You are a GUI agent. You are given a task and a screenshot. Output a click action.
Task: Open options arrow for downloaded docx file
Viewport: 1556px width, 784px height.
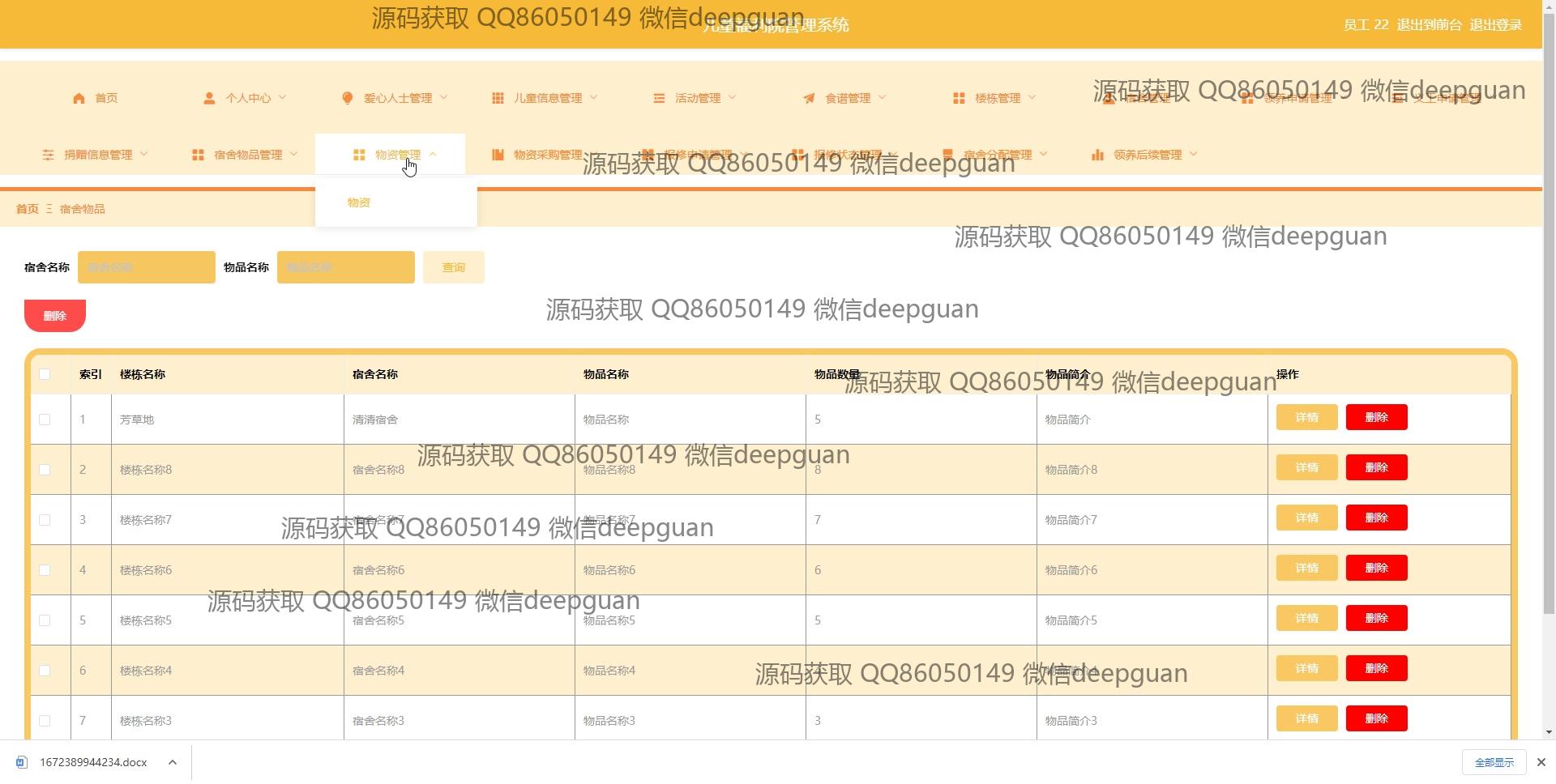[x=173, y=762]
